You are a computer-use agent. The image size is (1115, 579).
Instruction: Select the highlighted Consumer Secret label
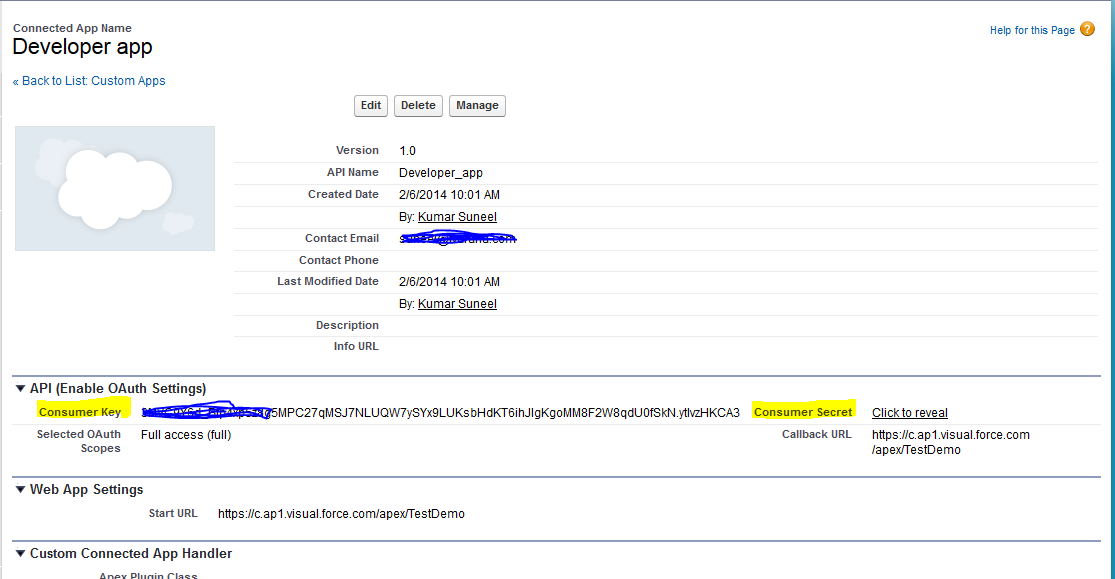coord(802,411)
